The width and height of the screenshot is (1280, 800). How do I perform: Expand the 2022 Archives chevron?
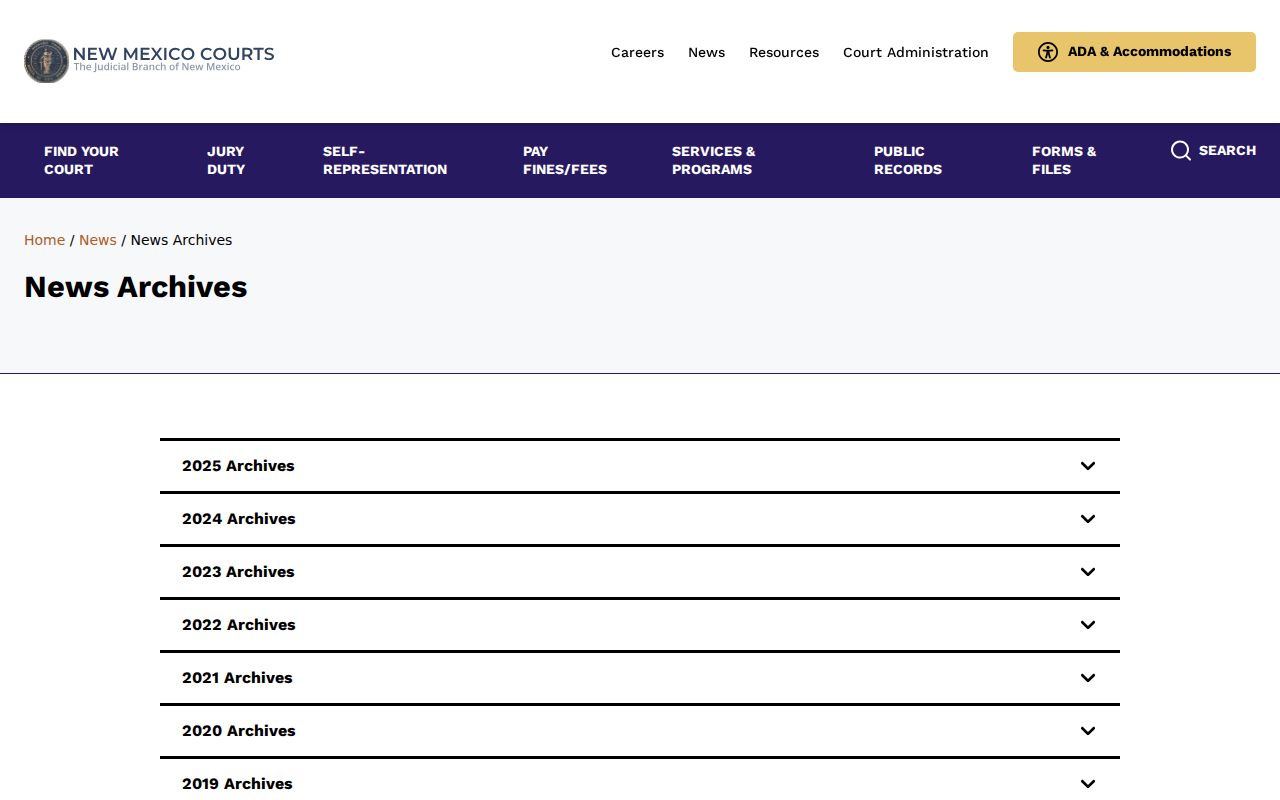pyautogui.click(x=1088, y=625)
